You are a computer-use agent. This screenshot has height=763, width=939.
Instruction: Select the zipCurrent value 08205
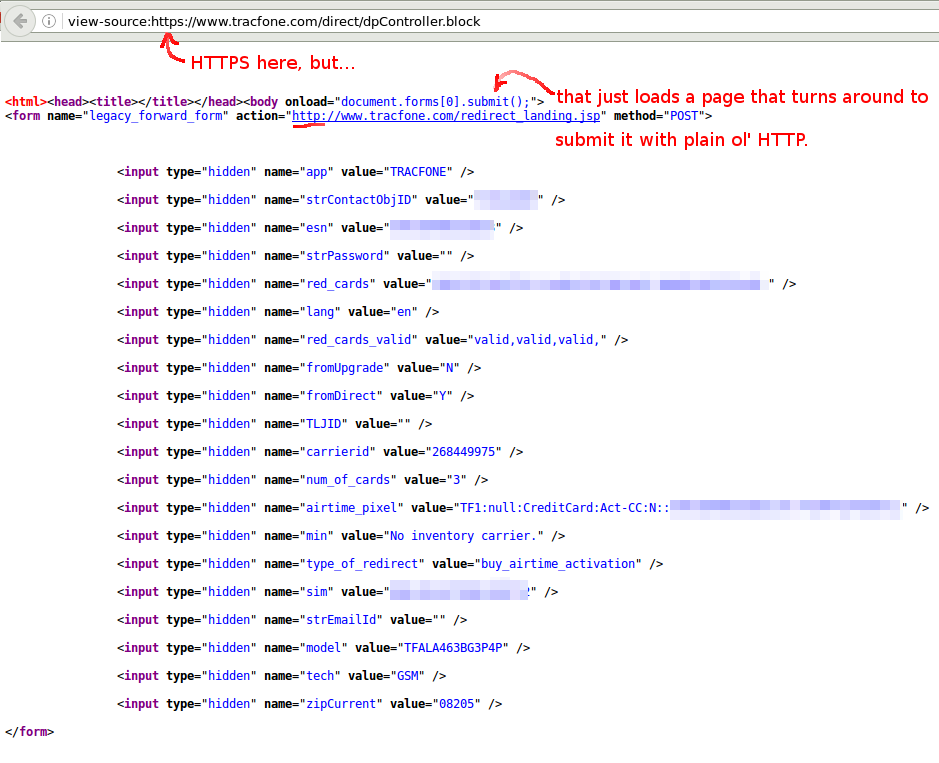[456, 704]
